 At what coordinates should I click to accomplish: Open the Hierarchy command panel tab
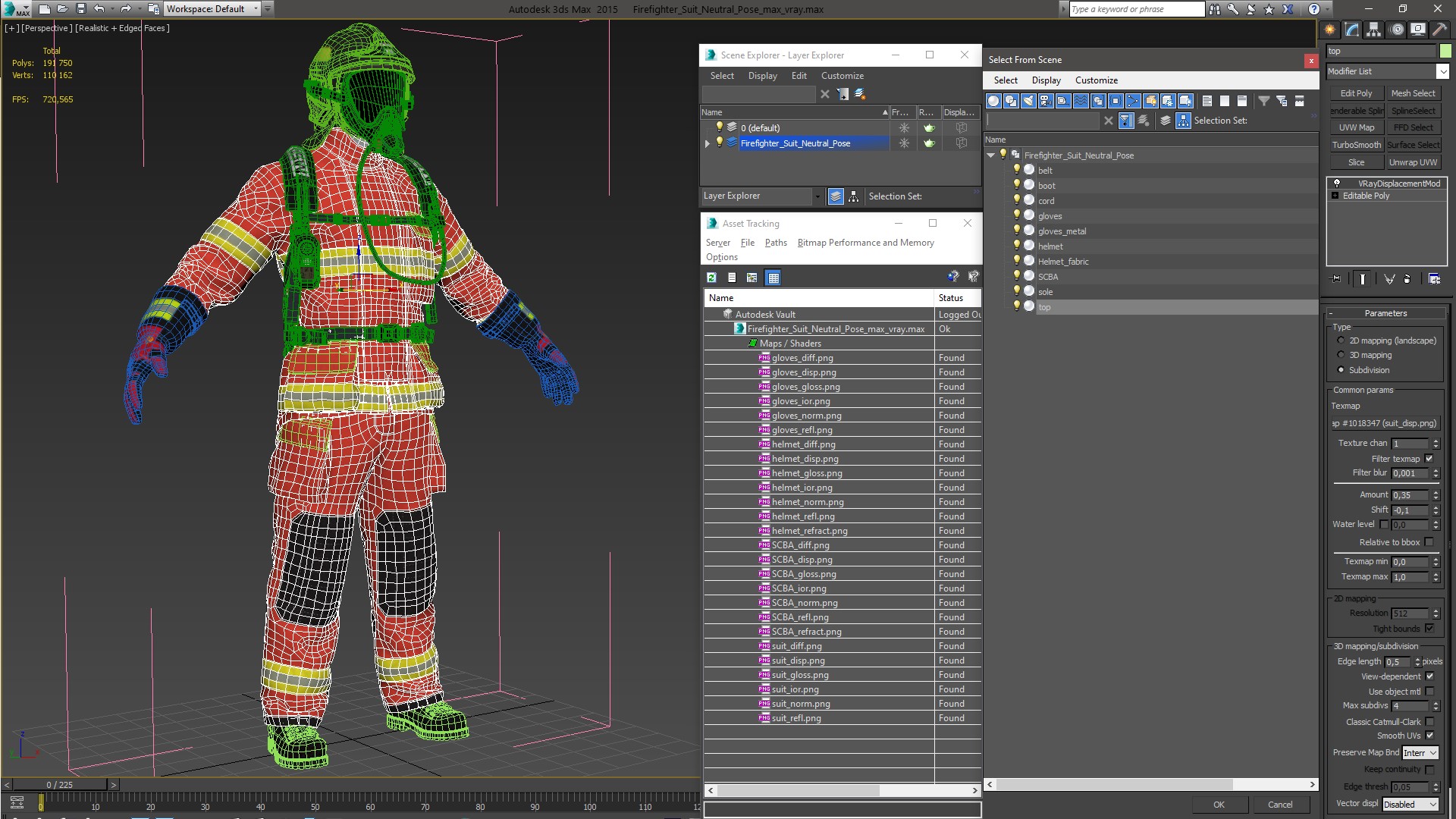(1374, 30)
